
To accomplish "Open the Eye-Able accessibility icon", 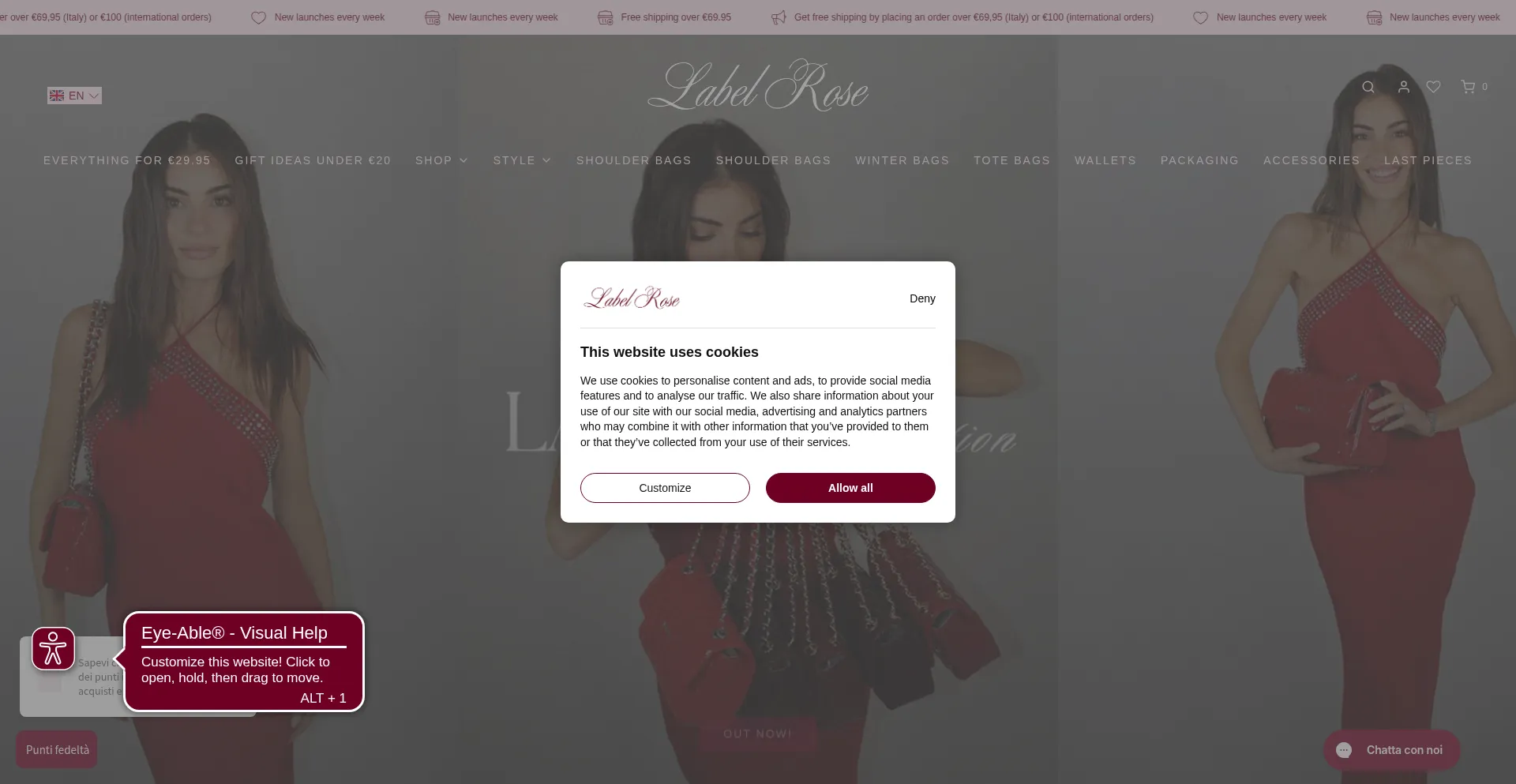I will click(x=54, y=649).
